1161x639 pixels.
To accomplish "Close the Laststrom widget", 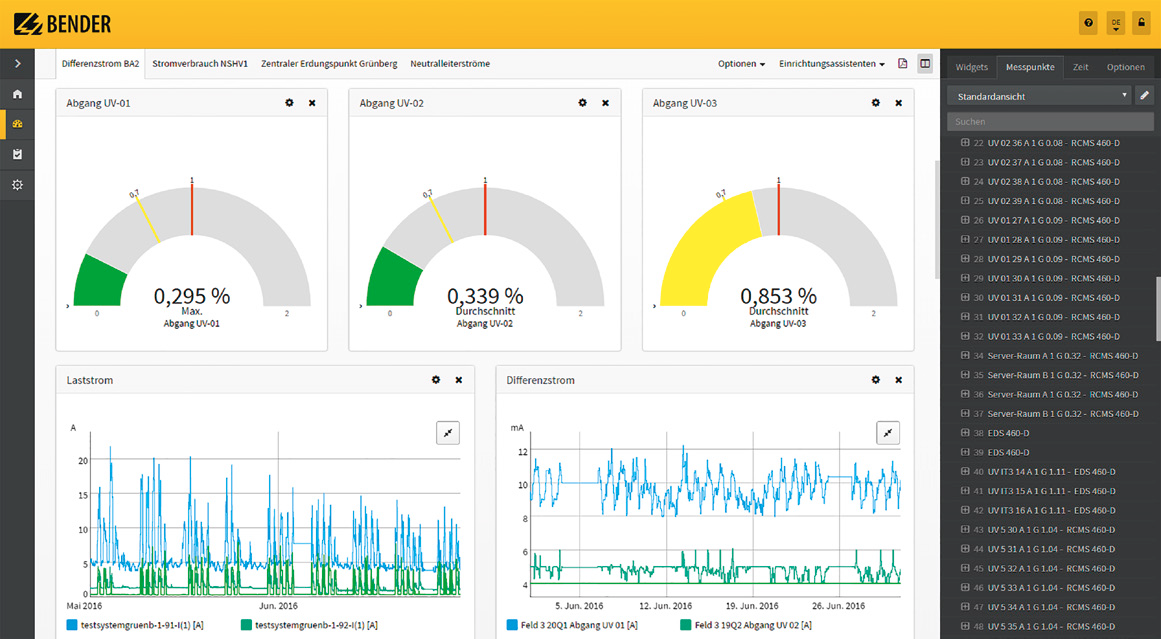I will (459, 380).
